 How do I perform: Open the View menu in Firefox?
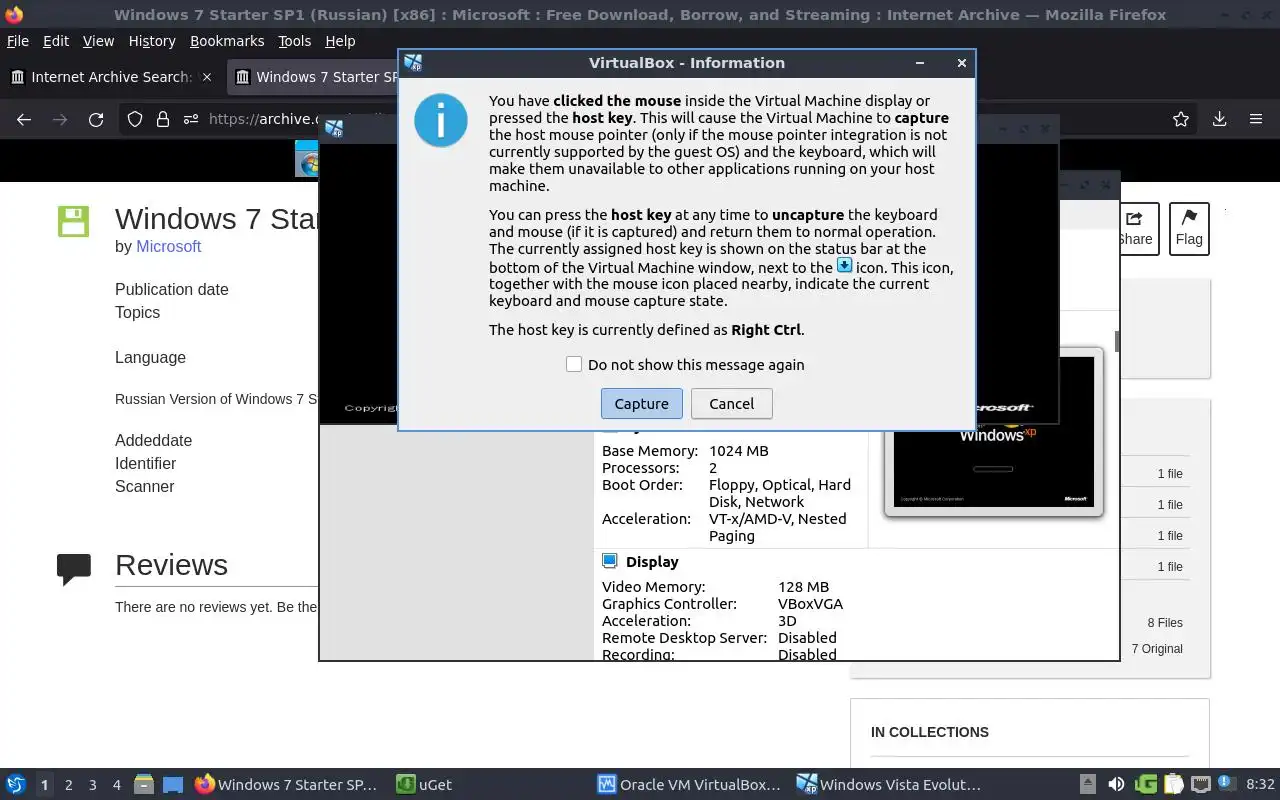pos(98,41)
